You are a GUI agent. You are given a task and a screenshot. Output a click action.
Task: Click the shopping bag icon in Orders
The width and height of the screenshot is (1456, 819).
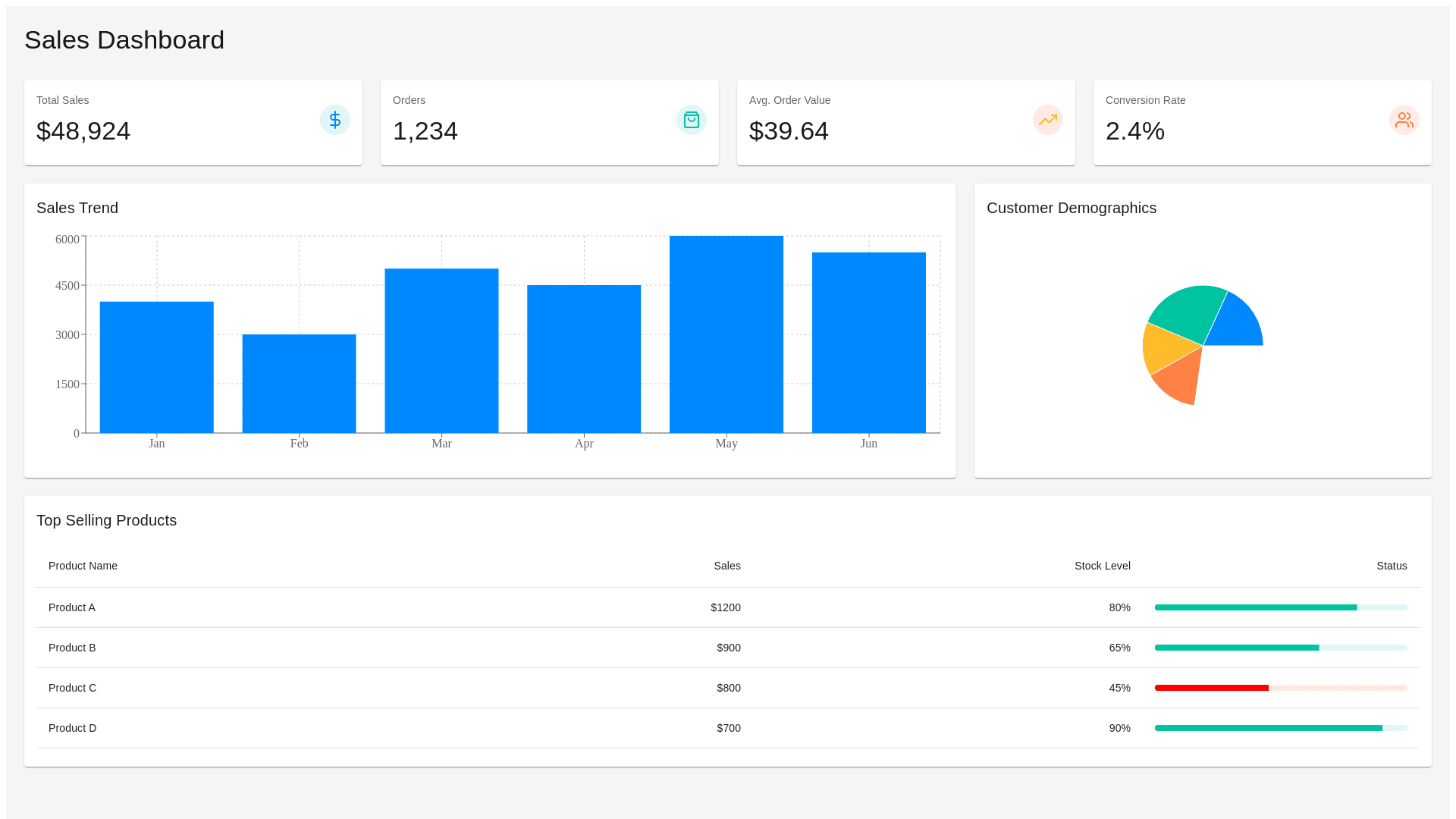[691, 120]
